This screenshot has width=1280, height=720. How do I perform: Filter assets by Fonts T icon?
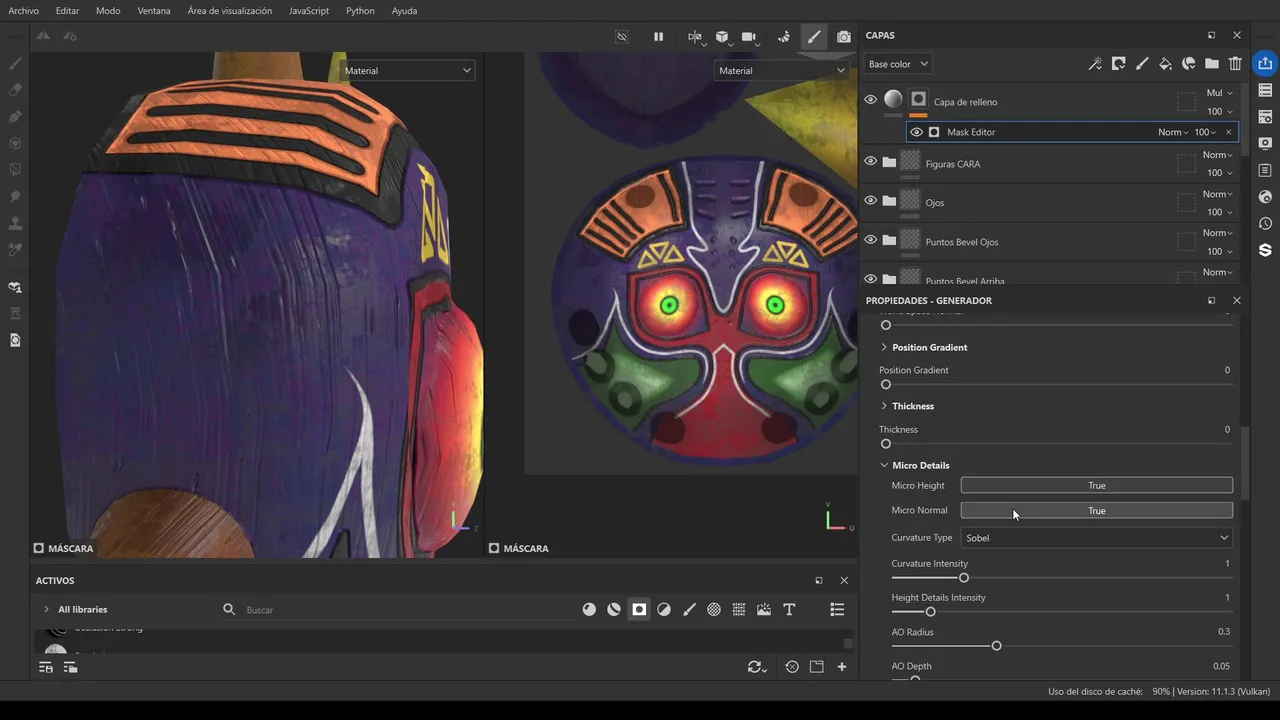click(789, 609)
